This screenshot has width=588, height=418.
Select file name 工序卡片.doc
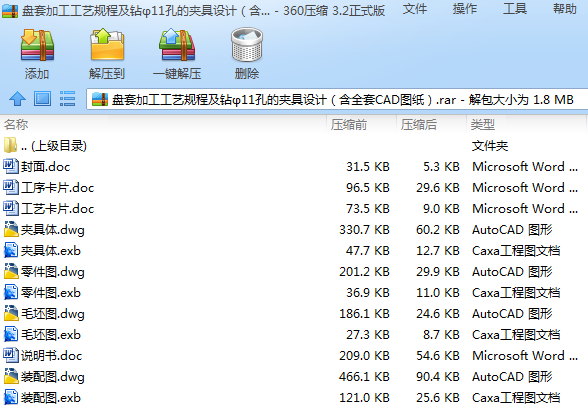(x=57, y=187)
